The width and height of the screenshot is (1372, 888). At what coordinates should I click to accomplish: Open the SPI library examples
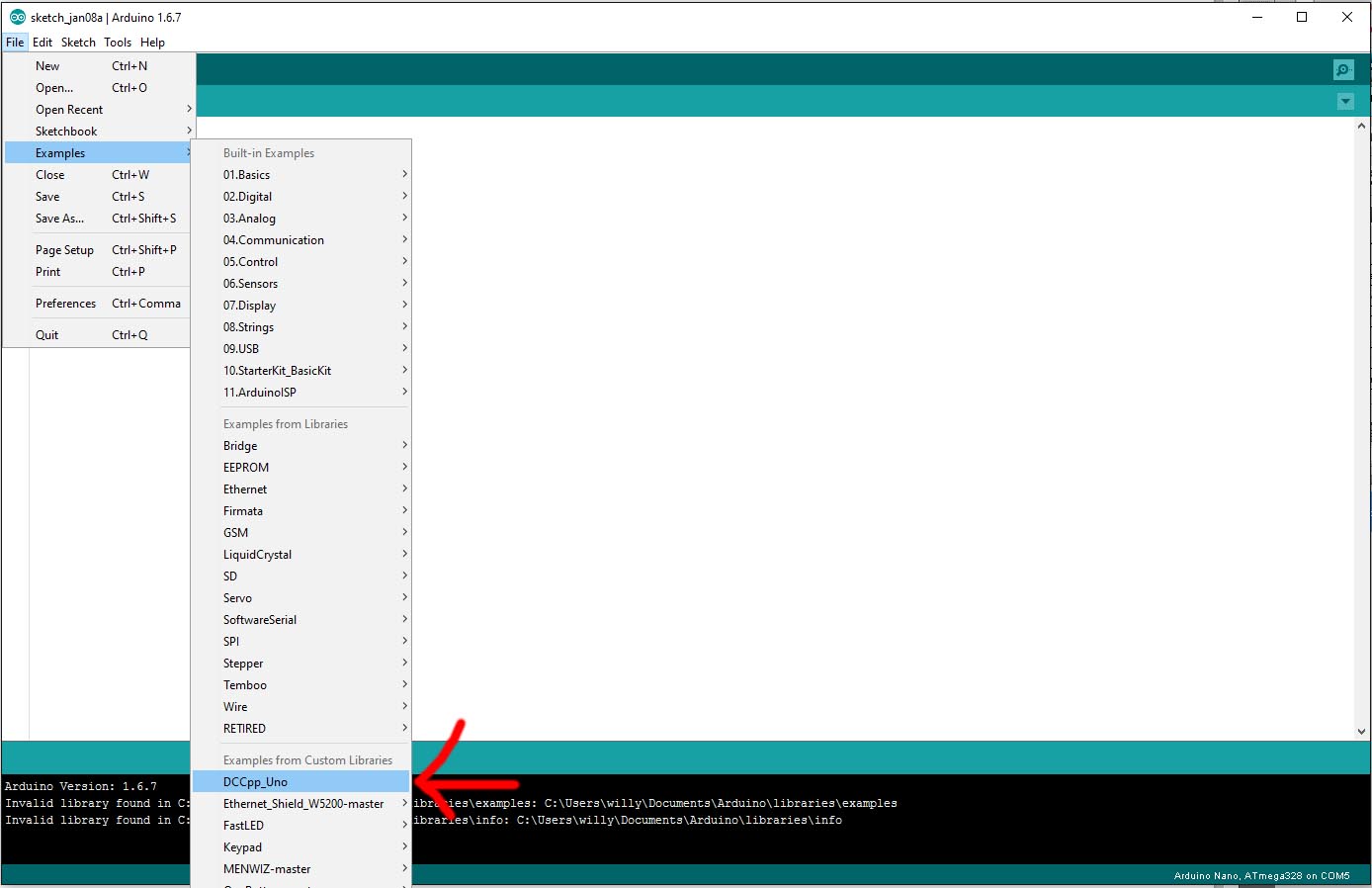[300, 642]
